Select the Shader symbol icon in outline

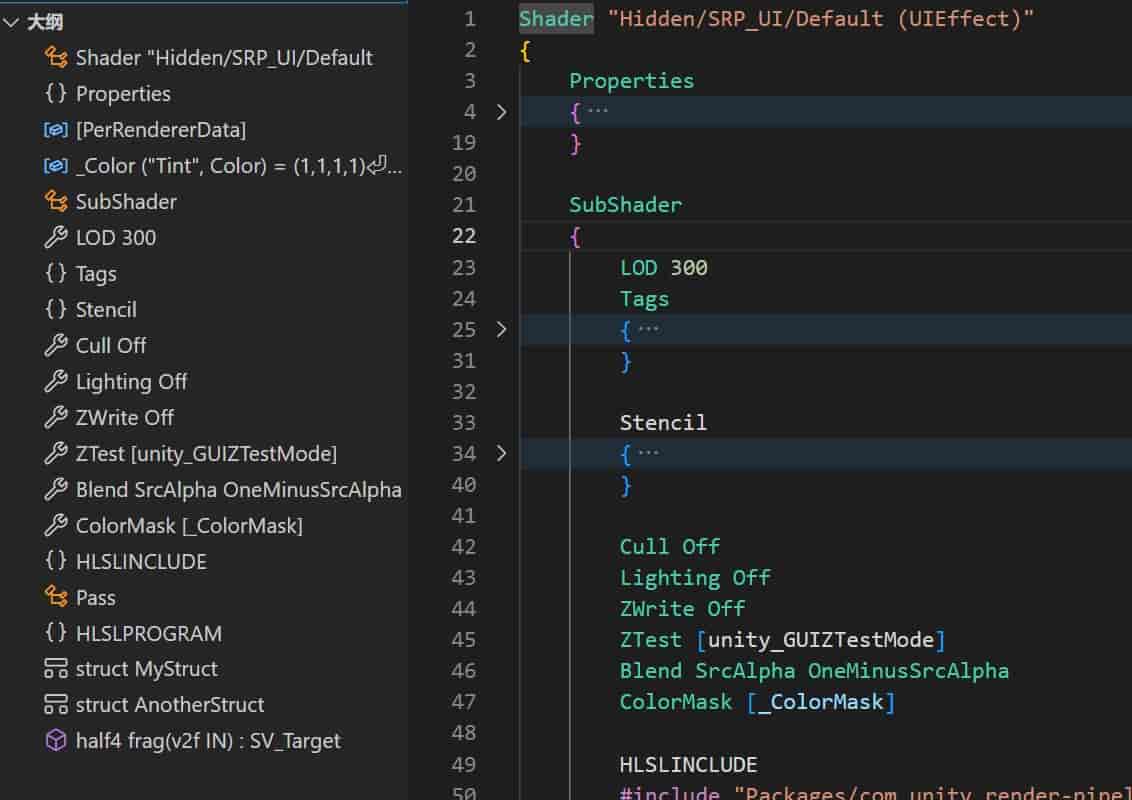pos(55,57)
